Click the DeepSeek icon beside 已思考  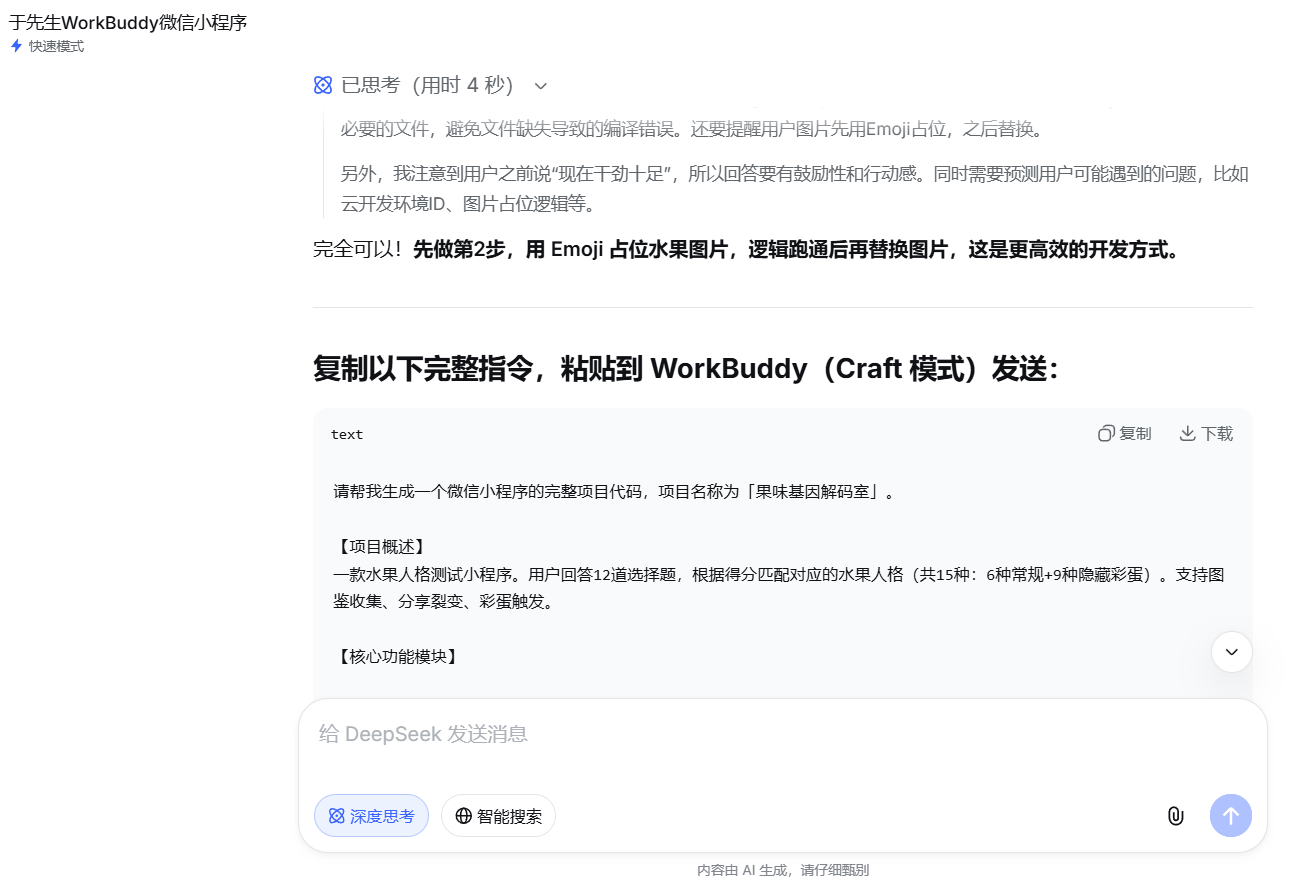coord(323,86)
